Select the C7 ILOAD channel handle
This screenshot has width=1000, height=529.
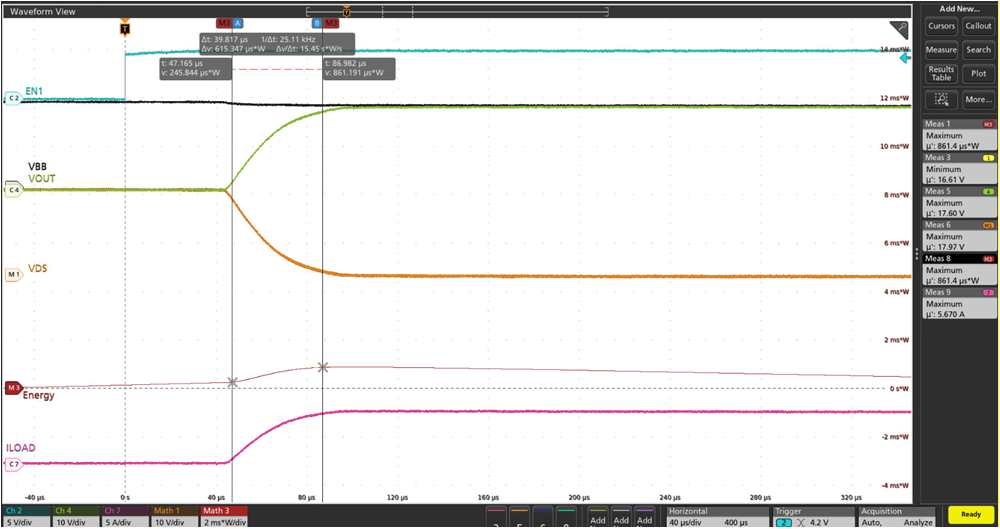pyautogui.click(x=13, y=464)
